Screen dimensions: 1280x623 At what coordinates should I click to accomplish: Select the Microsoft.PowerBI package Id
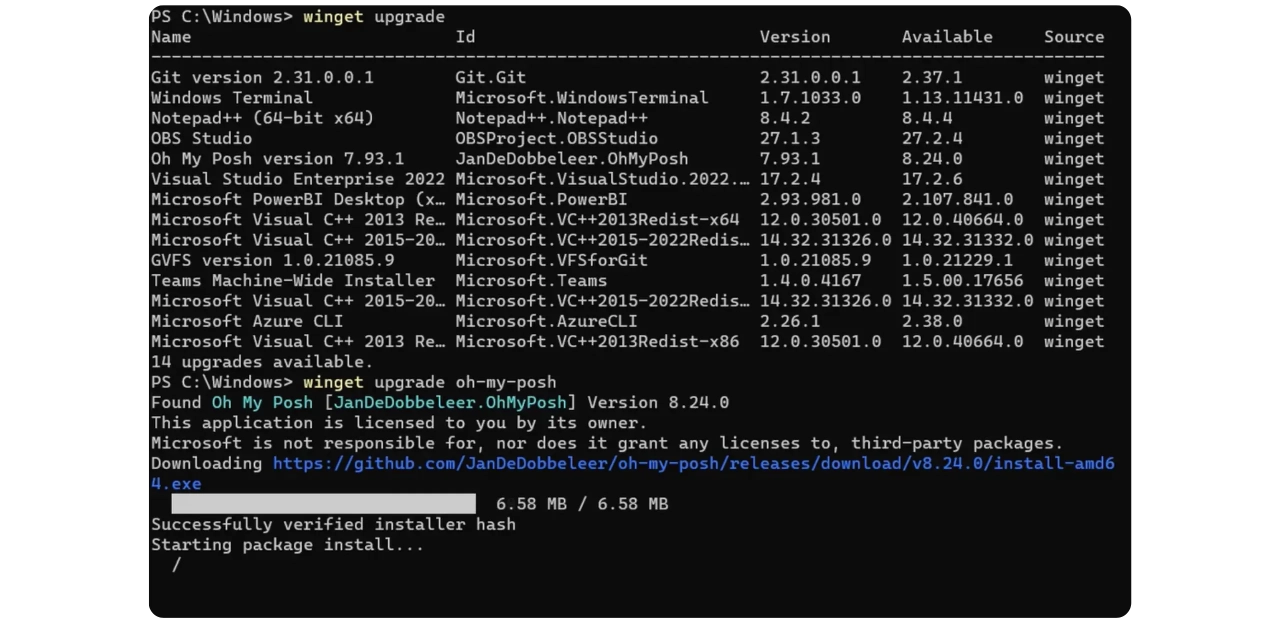pyautogui.click(x=541, y=200)
